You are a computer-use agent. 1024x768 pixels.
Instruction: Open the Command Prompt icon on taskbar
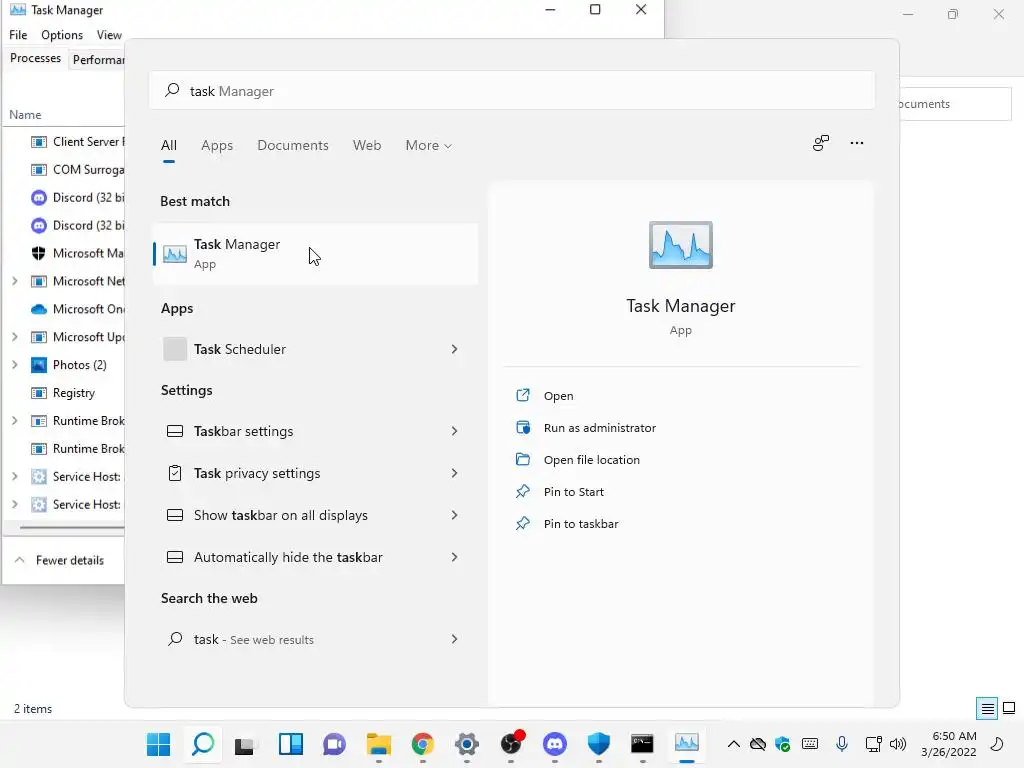coord(642,744)
